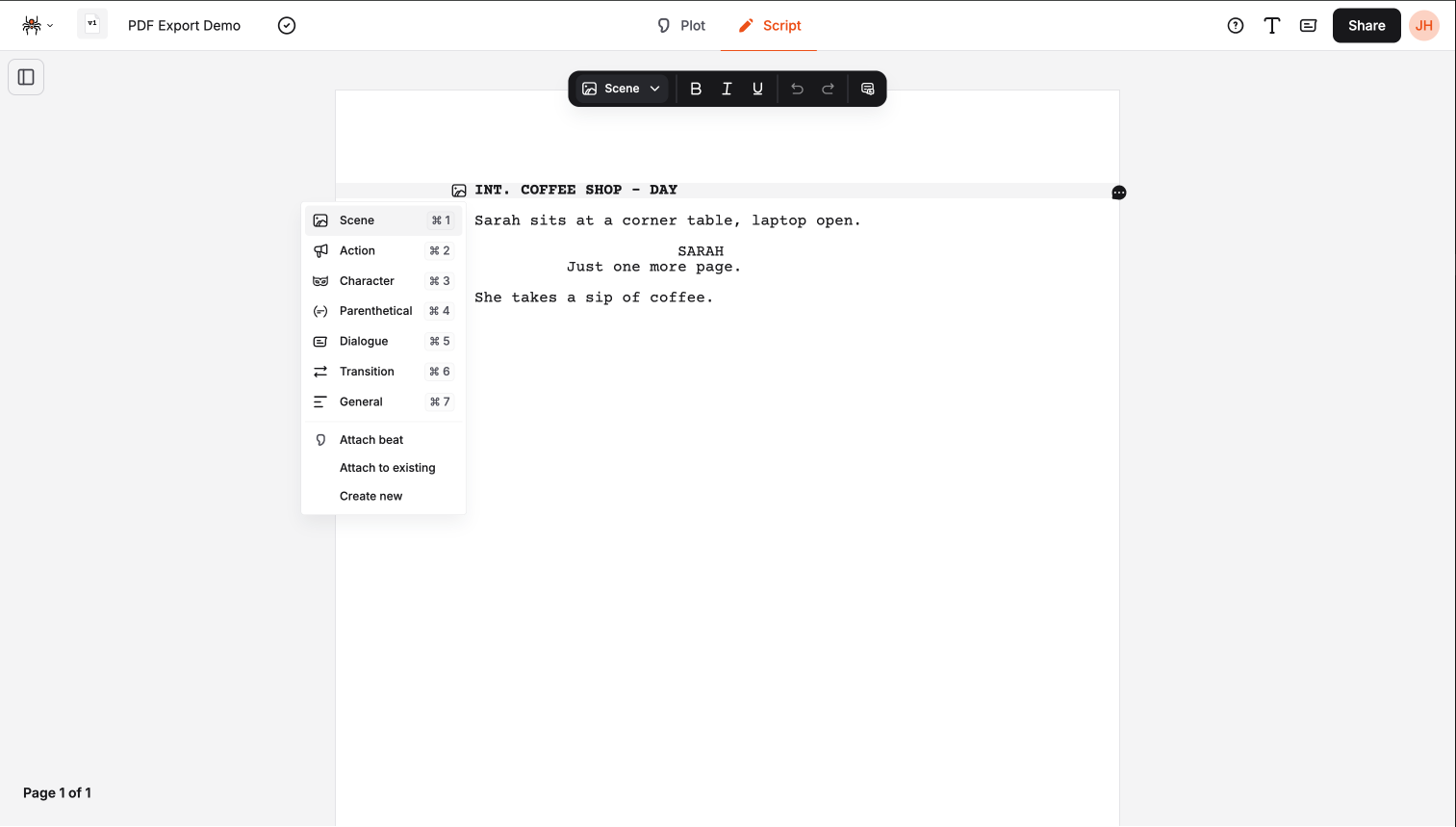1456x827 pixels.
Task: Open the v1 version document menu
Action: pyautogui.click(x=91, y=23)
